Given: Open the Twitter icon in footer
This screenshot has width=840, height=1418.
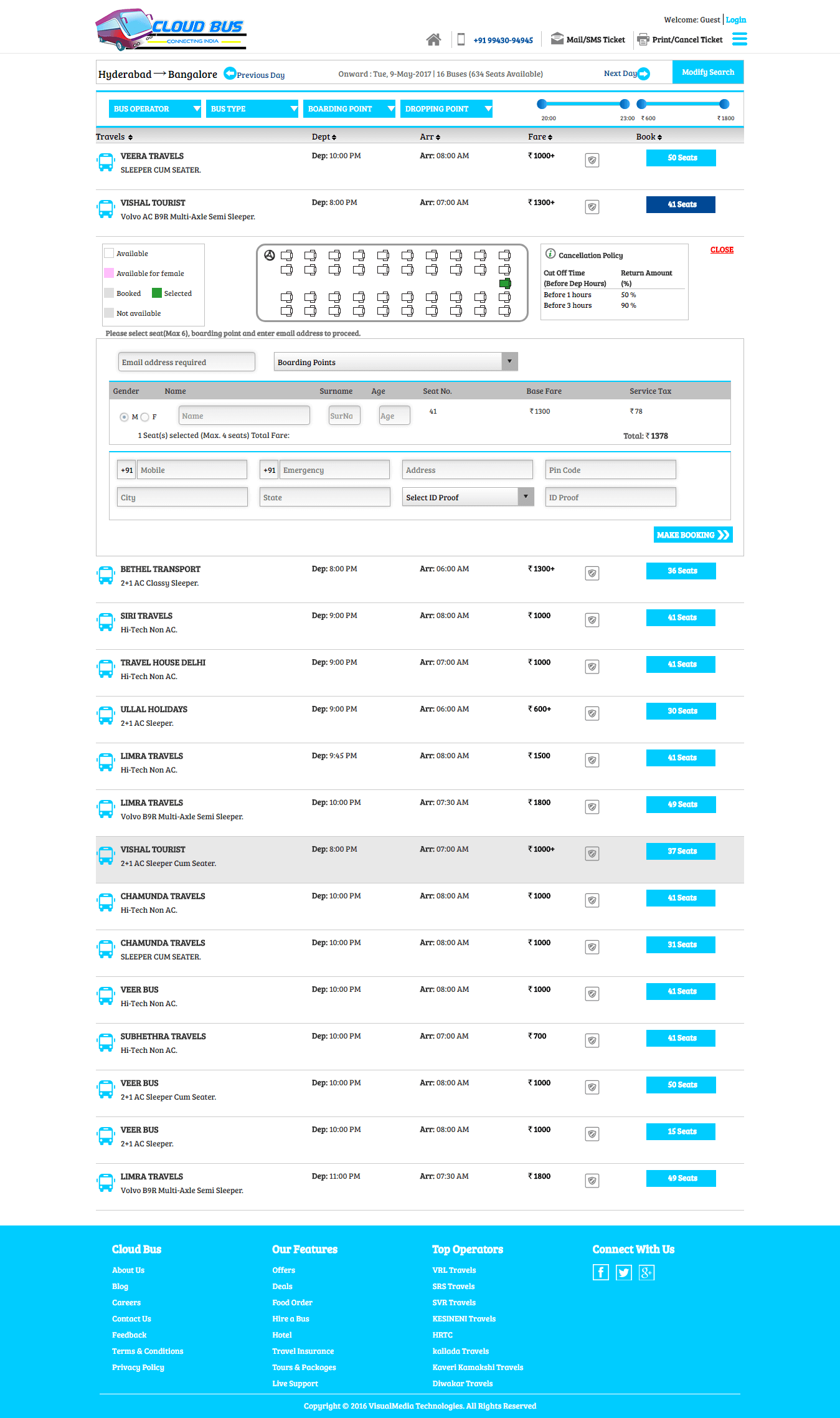Looking at the screenshot, I should 623,1272.
